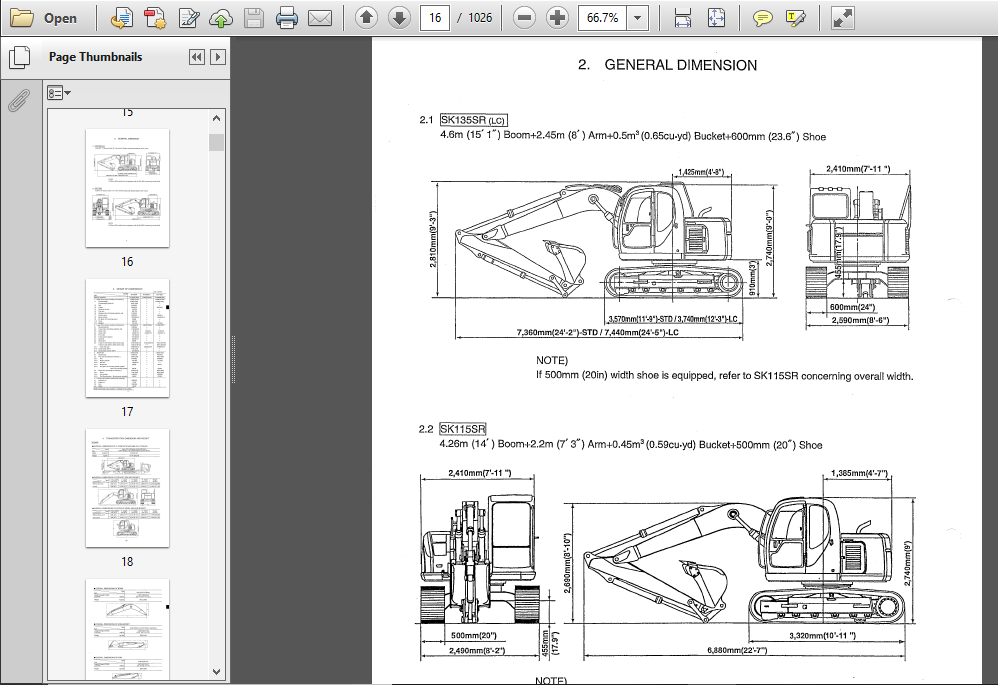Click the 500mm(20") shoe width text

pos(474,635)
